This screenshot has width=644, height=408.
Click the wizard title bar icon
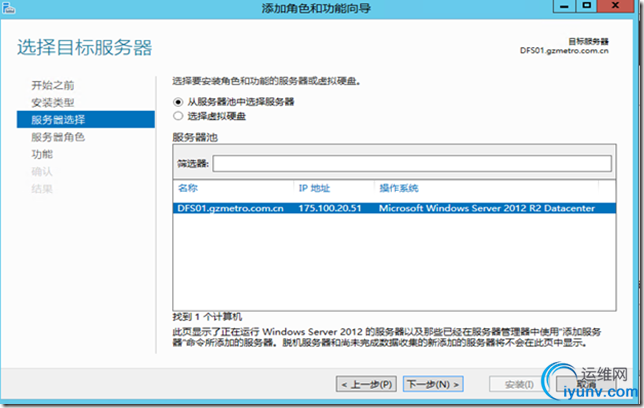8,7
